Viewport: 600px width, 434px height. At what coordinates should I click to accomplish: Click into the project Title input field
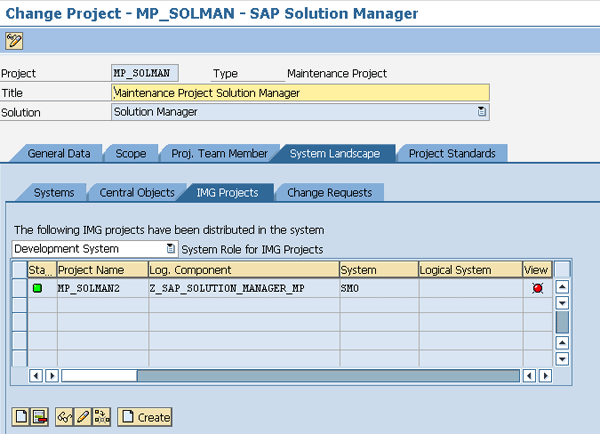(300, 93)
